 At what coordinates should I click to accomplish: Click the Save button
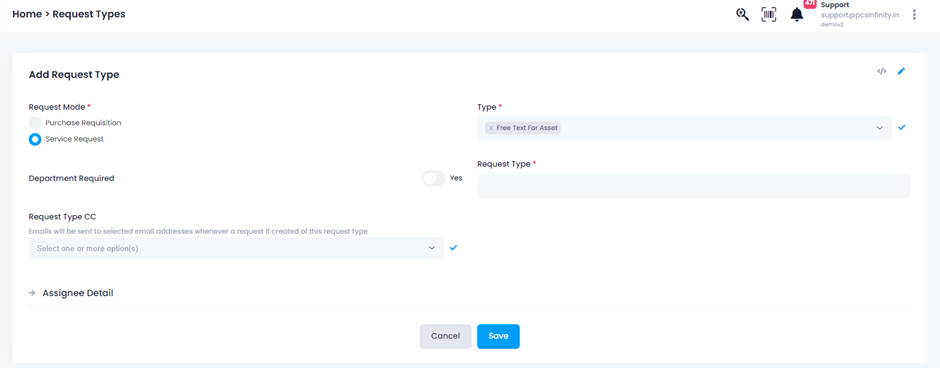(x=498, y=336)
